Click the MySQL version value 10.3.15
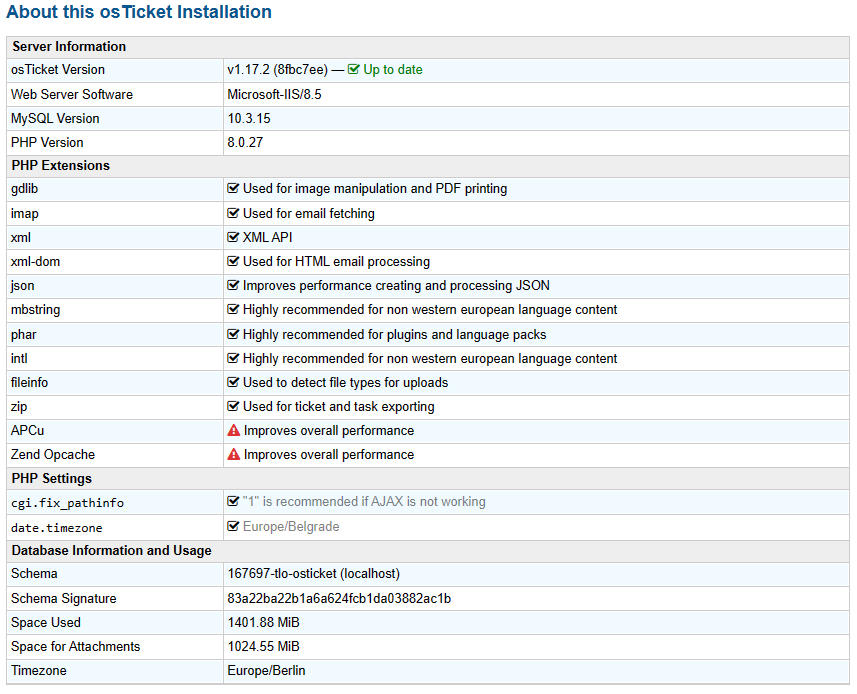857x694 pixels. (x=249, y=119)
